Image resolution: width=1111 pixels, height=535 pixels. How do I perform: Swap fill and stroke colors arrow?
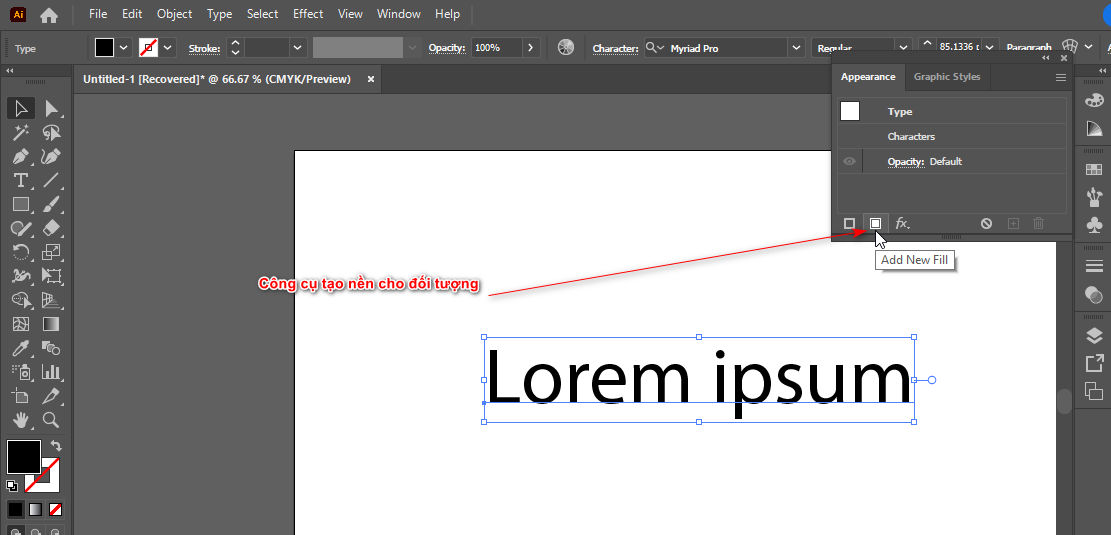[x=56, y=446]
